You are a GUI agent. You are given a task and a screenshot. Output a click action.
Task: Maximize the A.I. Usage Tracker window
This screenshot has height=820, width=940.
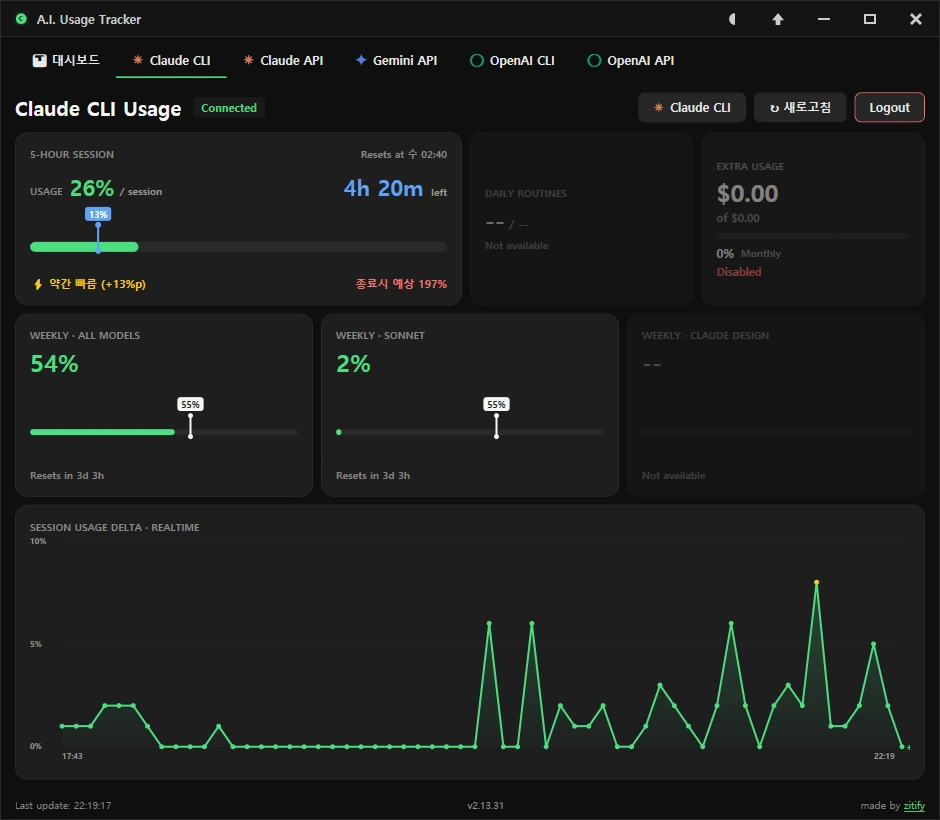(869, 19)
